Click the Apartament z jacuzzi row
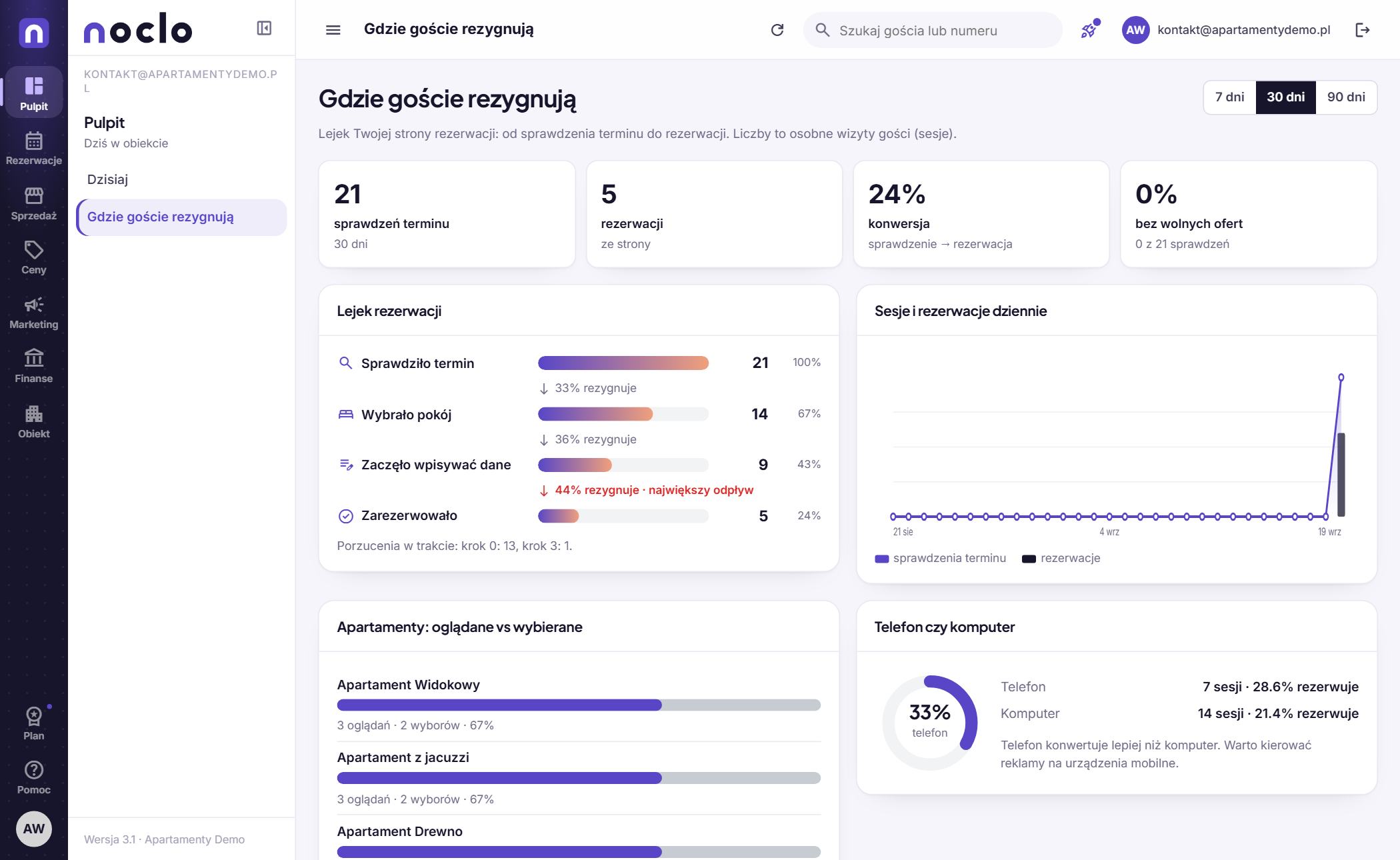 [579, 778]
